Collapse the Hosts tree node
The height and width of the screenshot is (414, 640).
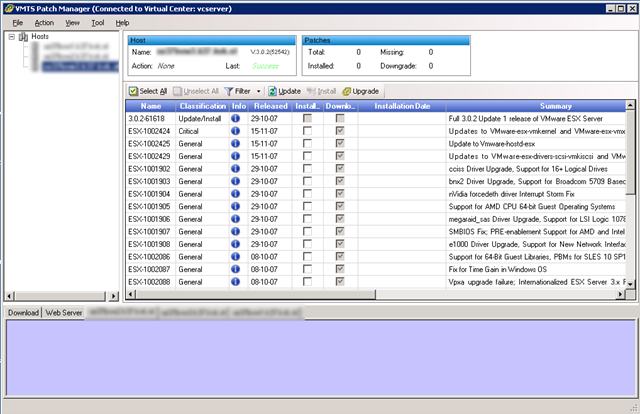pyautogui.click(x=11, y=37)
